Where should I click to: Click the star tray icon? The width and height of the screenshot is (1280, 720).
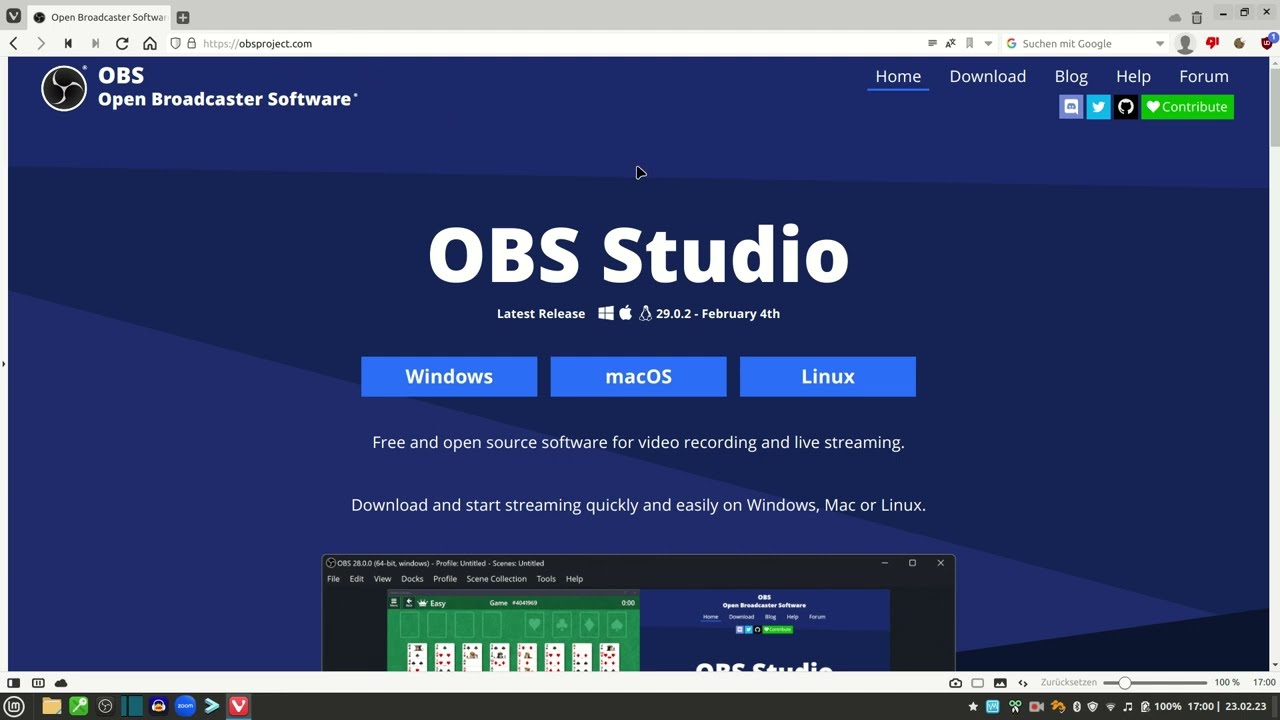[973, 707]
